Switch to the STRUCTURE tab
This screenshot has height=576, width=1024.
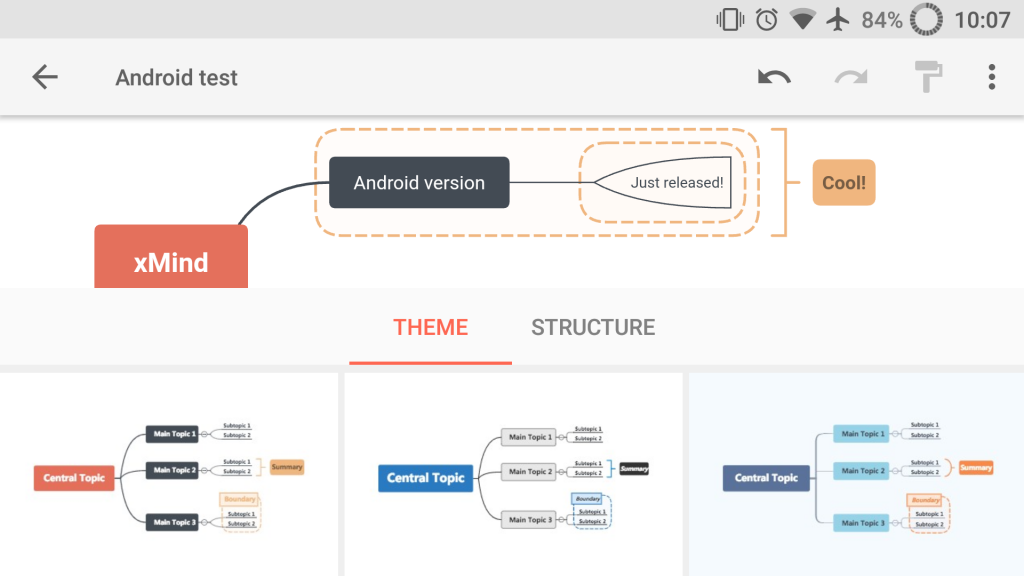(593, 327)
